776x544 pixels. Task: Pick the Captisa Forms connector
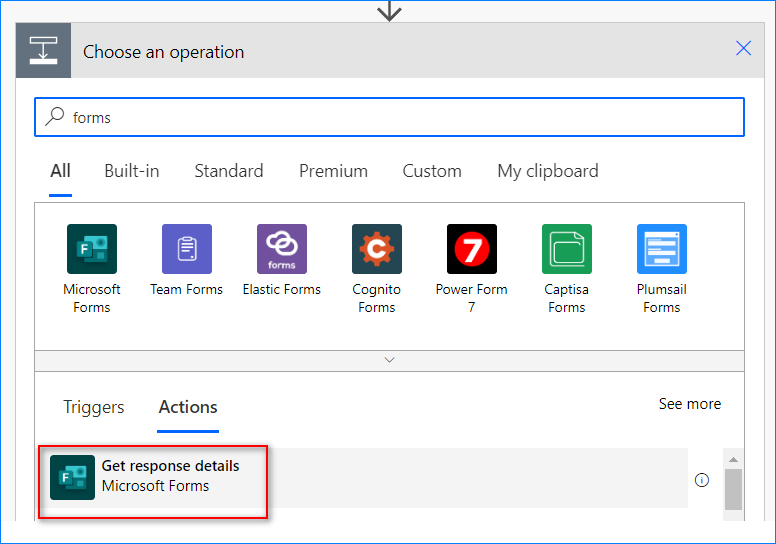coord(567,268)
